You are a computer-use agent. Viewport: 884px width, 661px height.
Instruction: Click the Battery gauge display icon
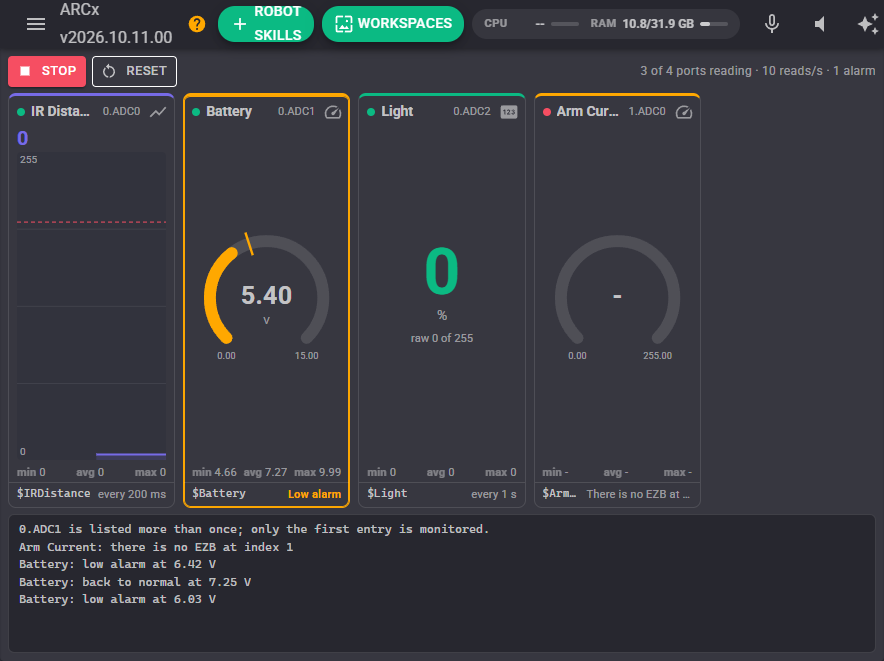pos(333,112)
